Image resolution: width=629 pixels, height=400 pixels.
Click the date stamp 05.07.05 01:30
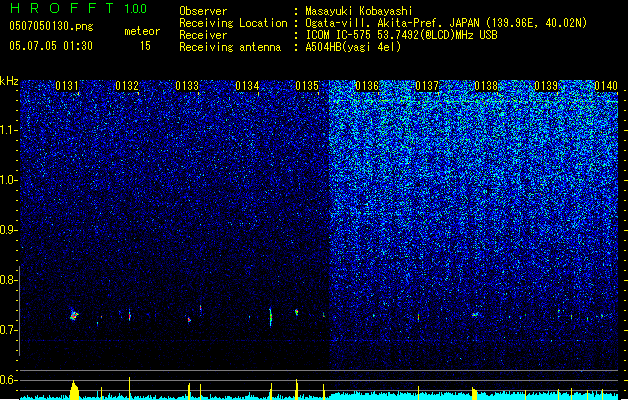(51, 46)
